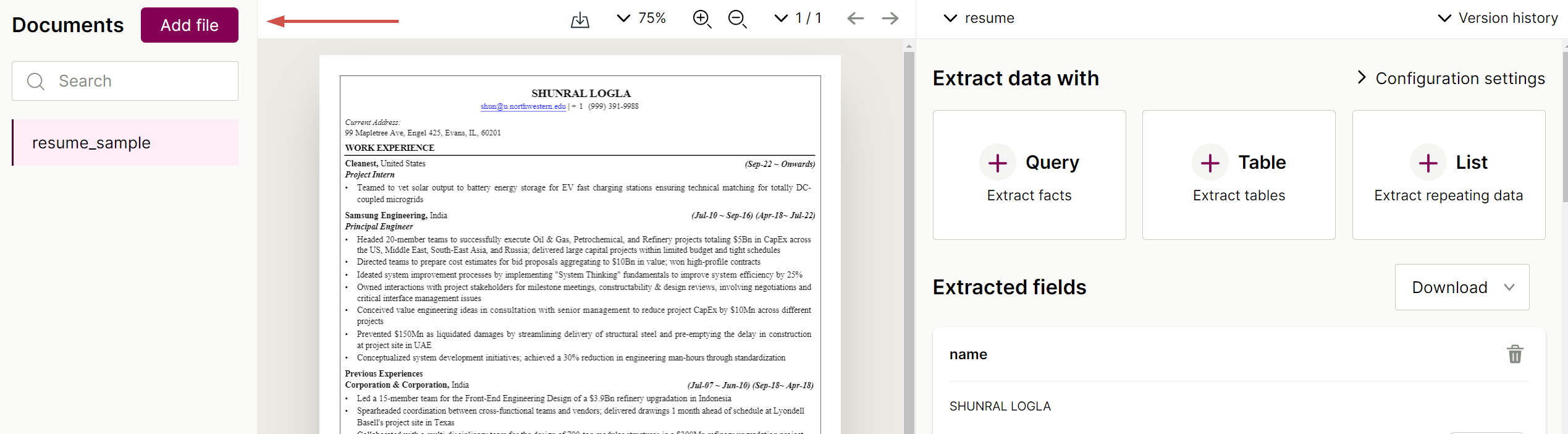
Task: Open the Version history dropdown
Action: pos(1498,19)
